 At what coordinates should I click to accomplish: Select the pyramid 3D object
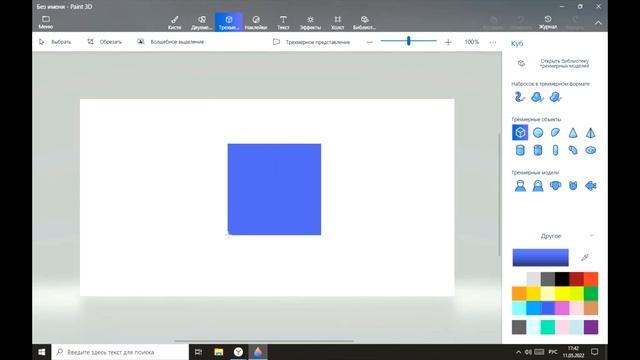pos(591,132)
